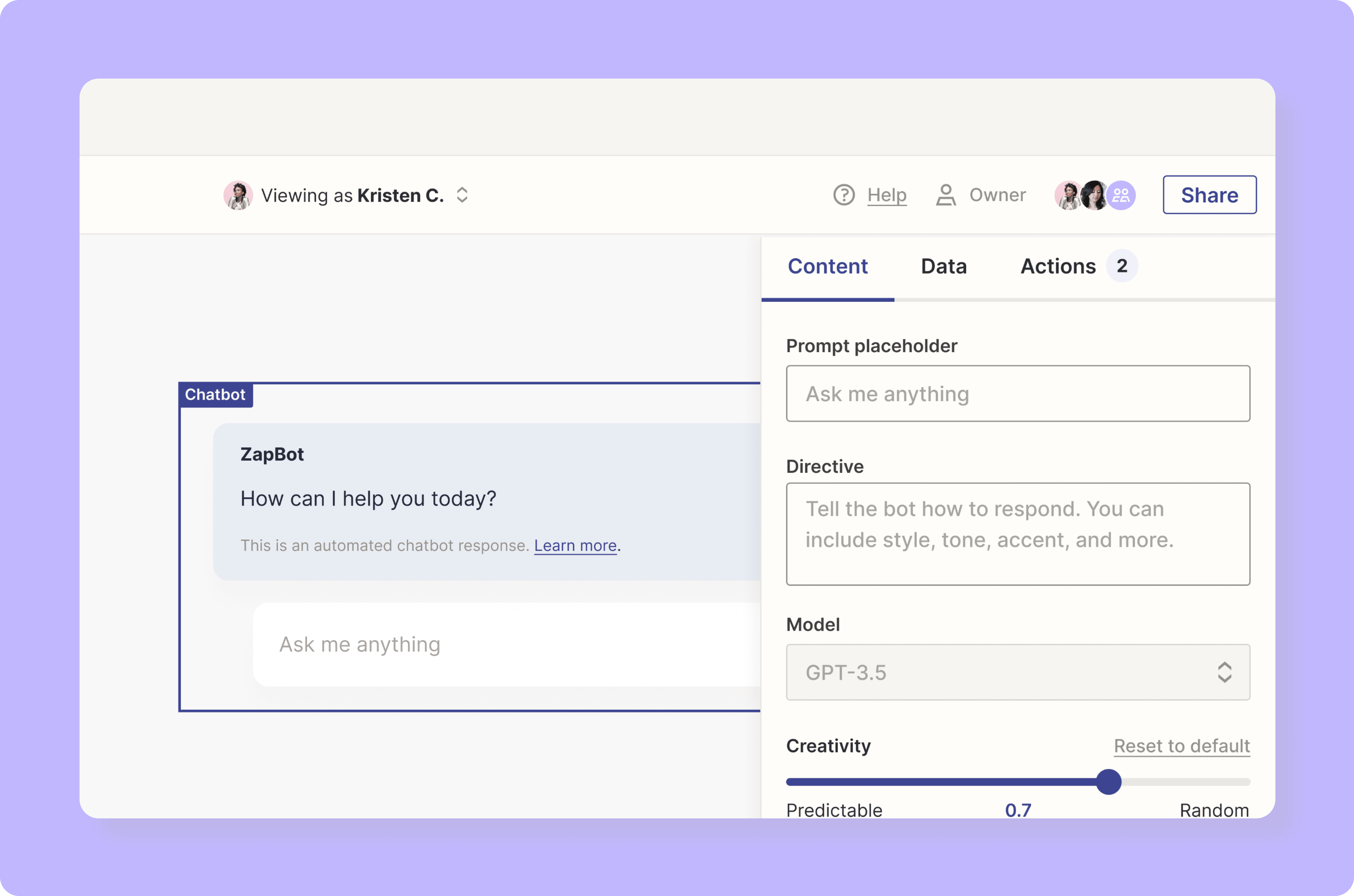Screen dimensions: 1354x896
Task: Click the Random label
Action: tap(1214, 810)
